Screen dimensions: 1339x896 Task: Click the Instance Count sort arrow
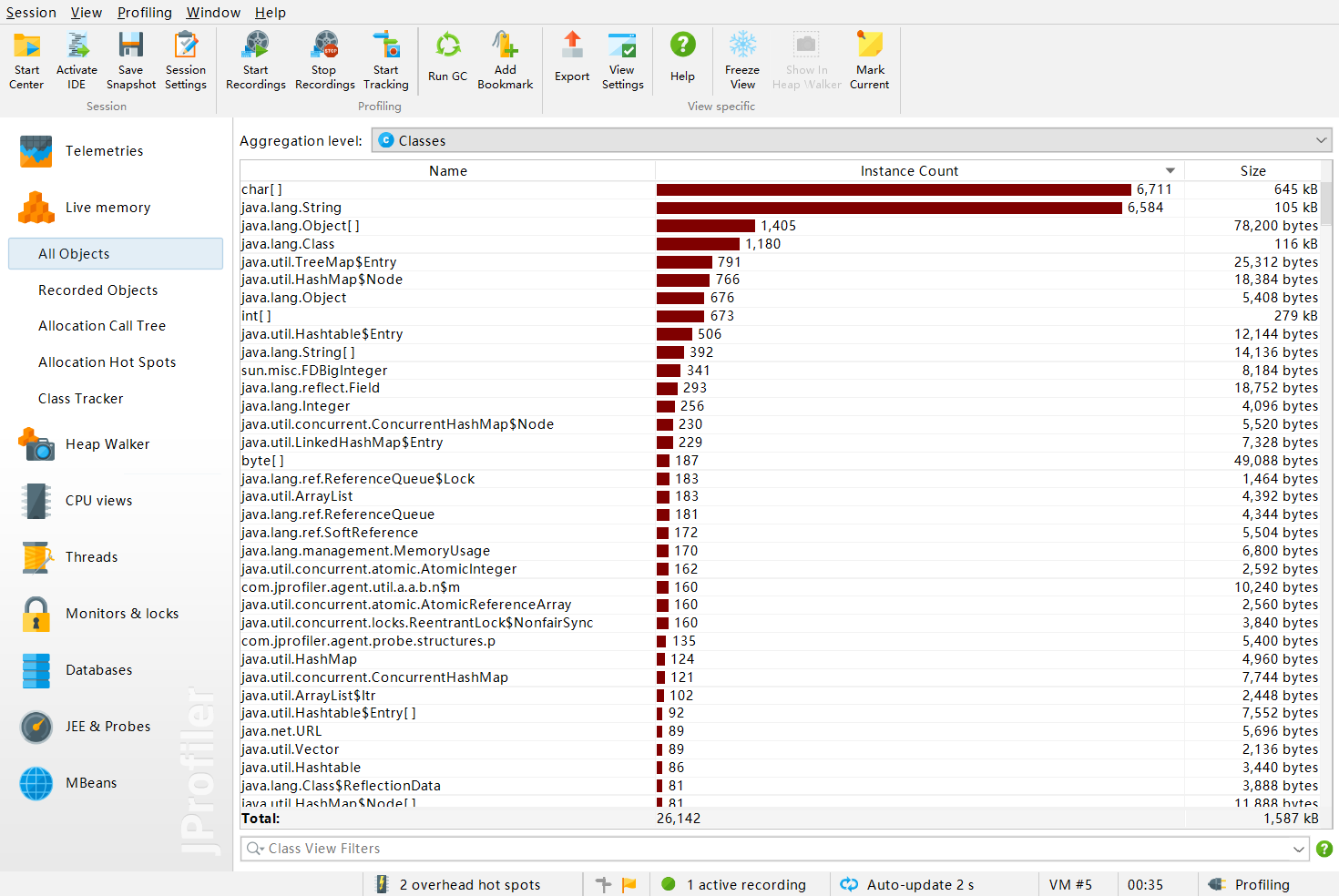[1170, 171]
